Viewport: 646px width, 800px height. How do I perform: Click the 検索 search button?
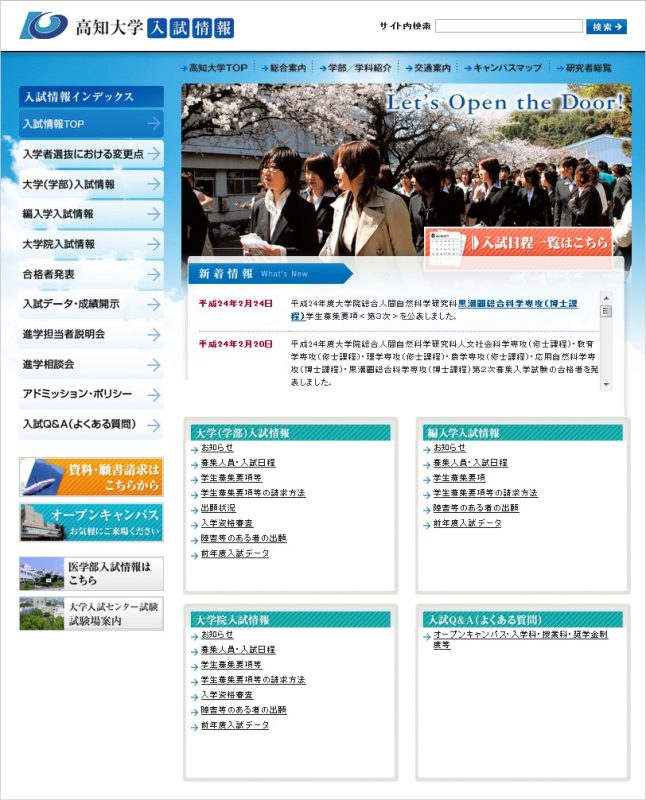pos(607,27)
